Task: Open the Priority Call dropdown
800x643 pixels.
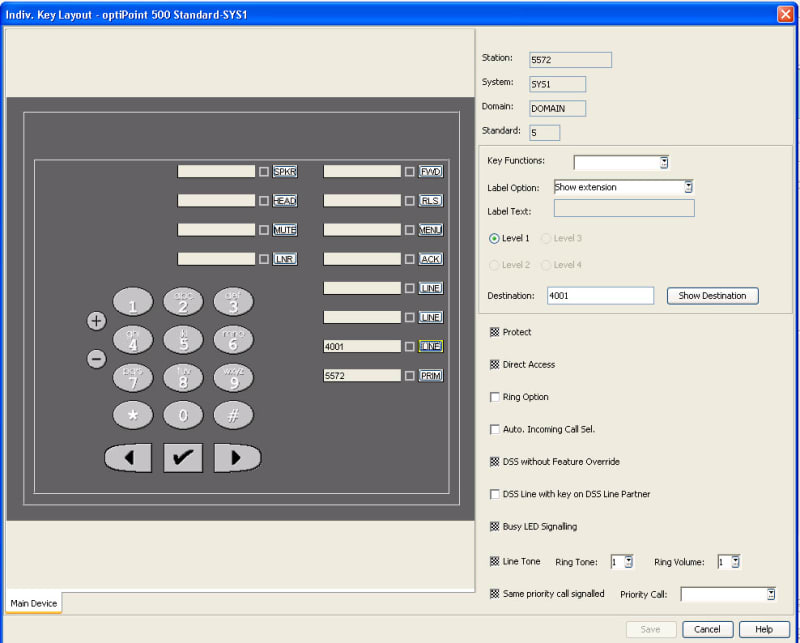Action: coord(771,594)
